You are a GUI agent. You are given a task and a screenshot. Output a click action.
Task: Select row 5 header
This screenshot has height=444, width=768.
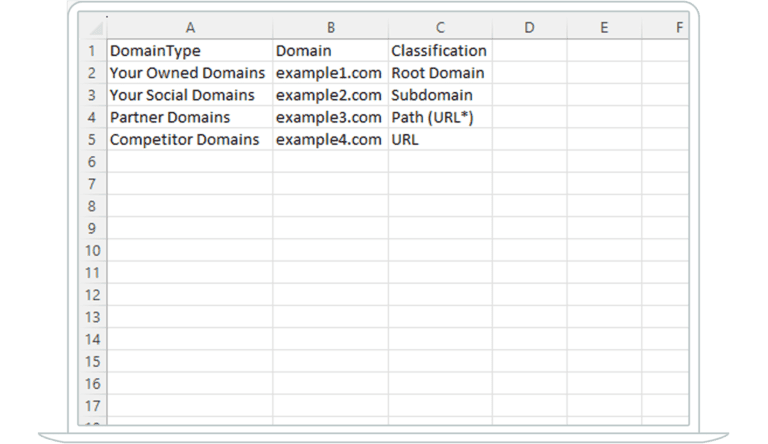[92, 140]
